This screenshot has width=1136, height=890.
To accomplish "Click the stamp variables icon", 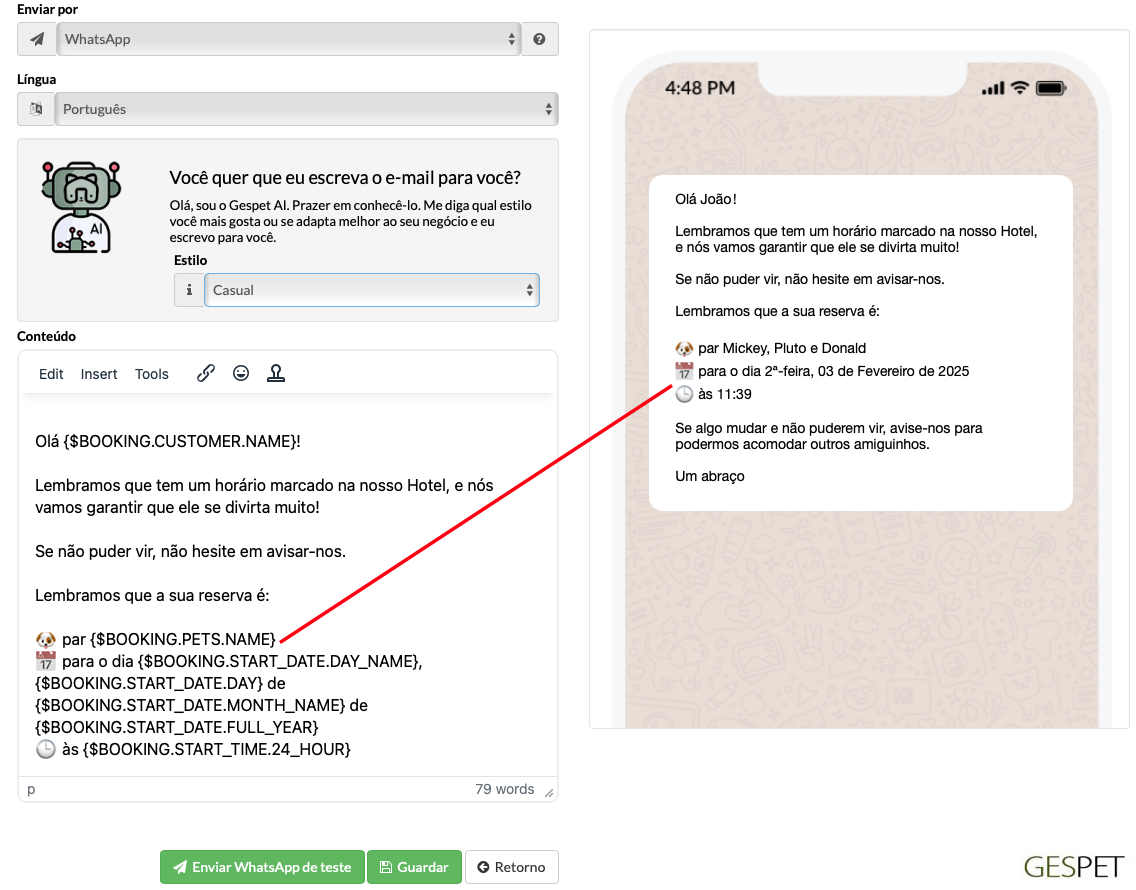I will point(276,373).
